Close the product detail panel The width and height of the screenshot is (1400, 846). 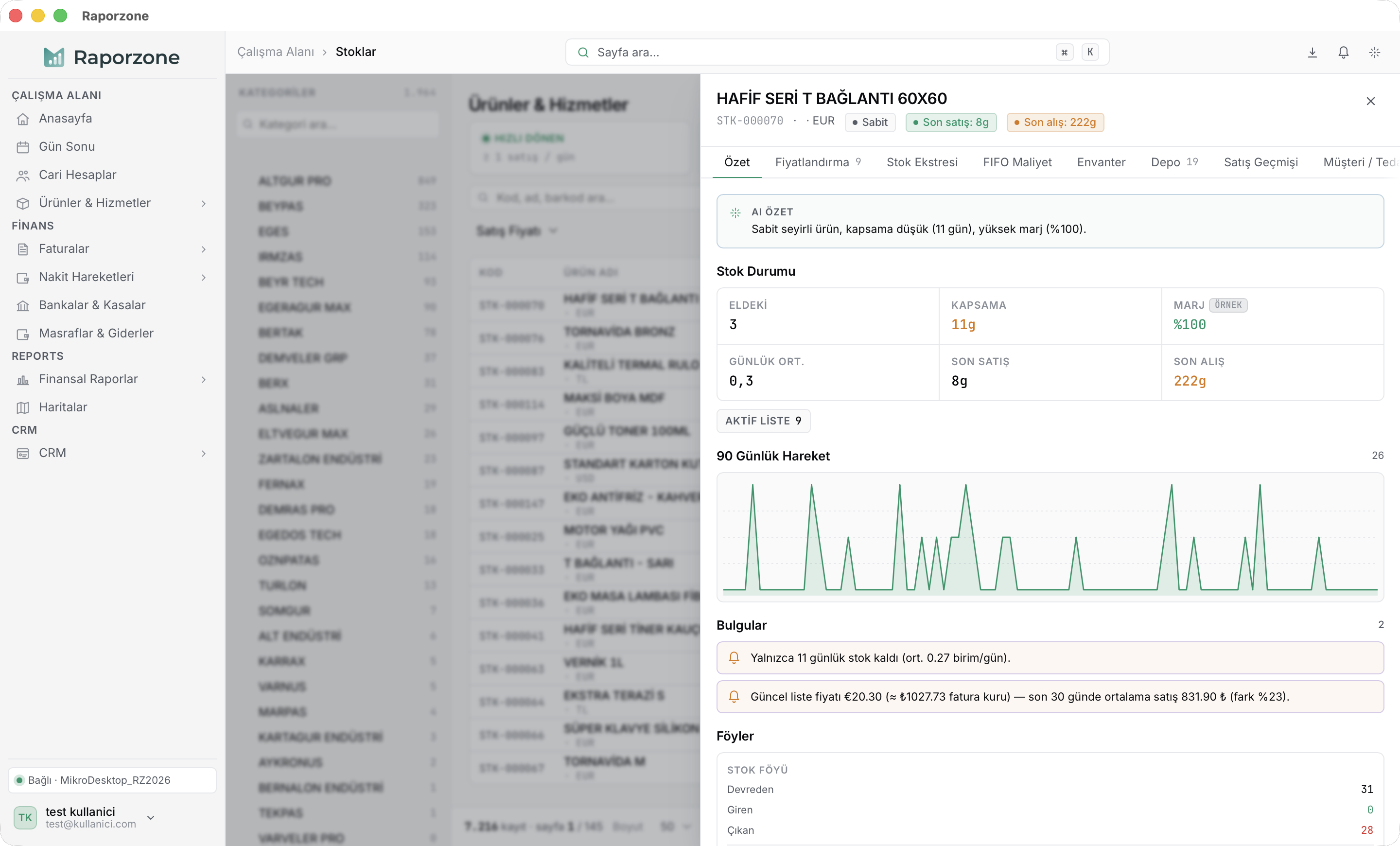[x=1370, y=101]
